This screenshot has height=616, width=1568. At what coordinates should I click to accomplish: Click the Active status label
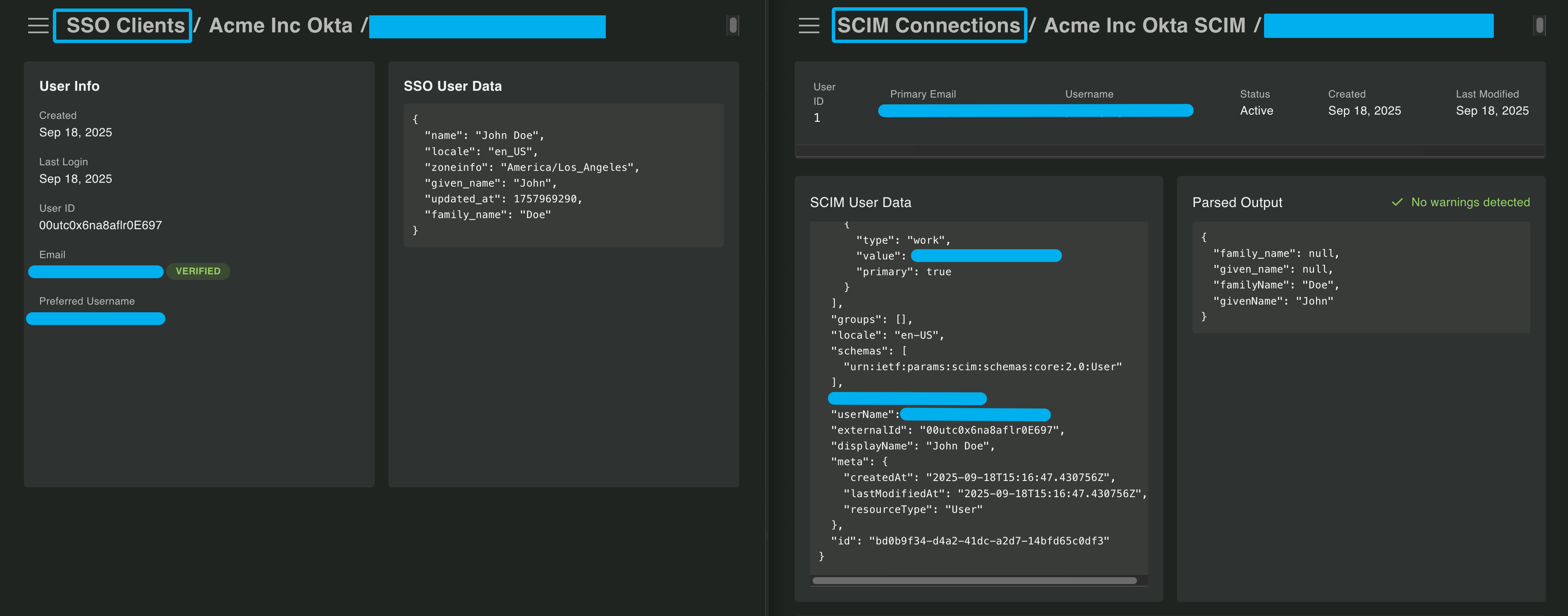coord(1256,110)
